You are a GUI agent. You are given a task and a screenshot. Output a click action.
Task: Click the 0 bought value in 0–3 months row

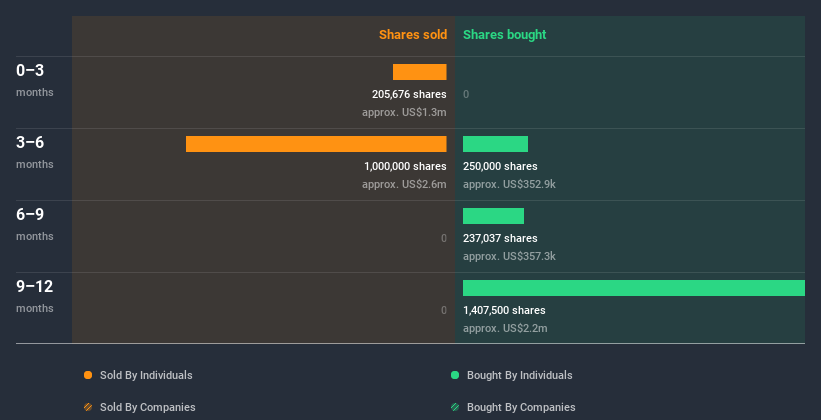(x=466, y=95)
